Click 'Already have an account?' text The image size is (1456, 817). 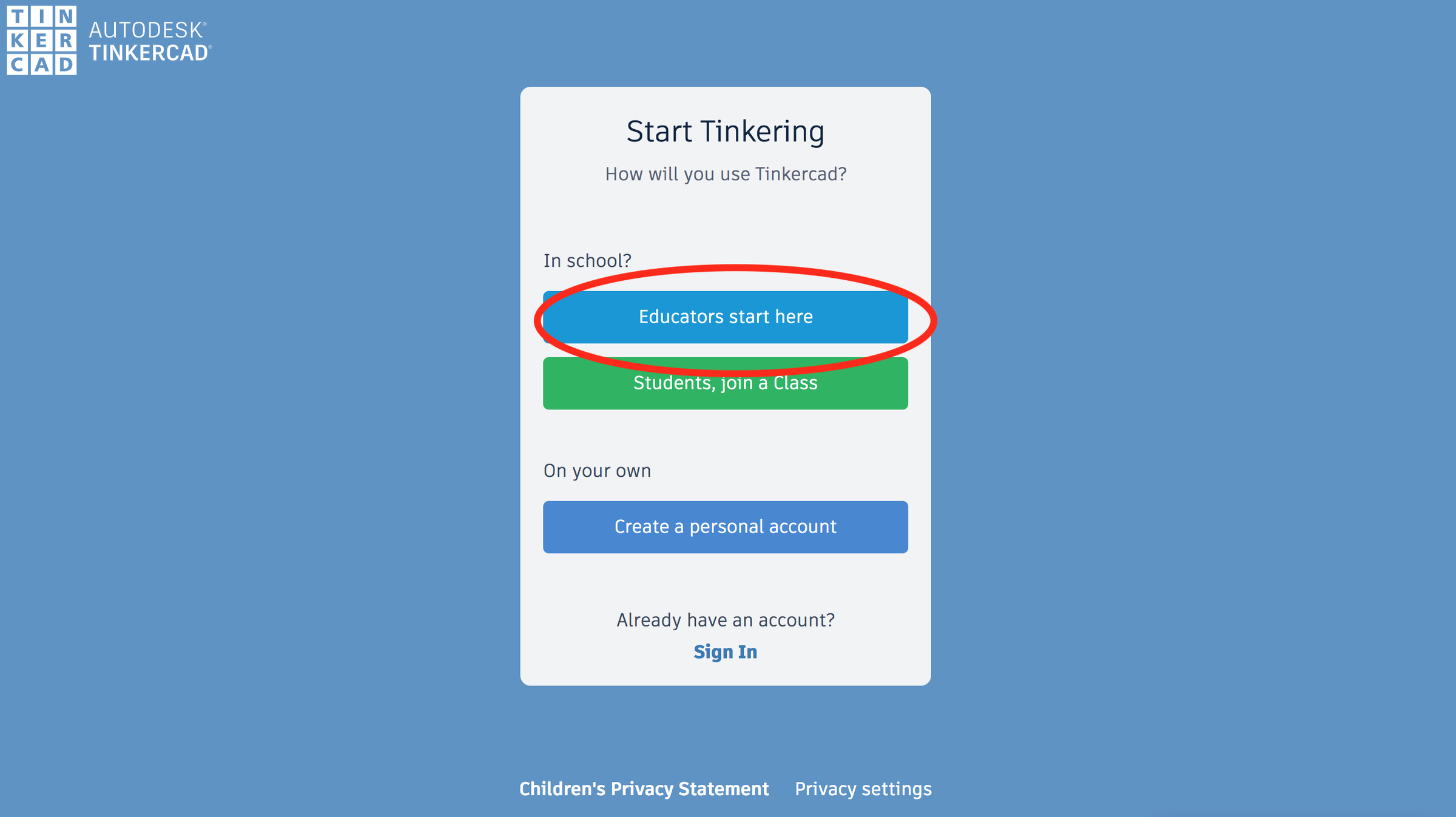(726, 620)
